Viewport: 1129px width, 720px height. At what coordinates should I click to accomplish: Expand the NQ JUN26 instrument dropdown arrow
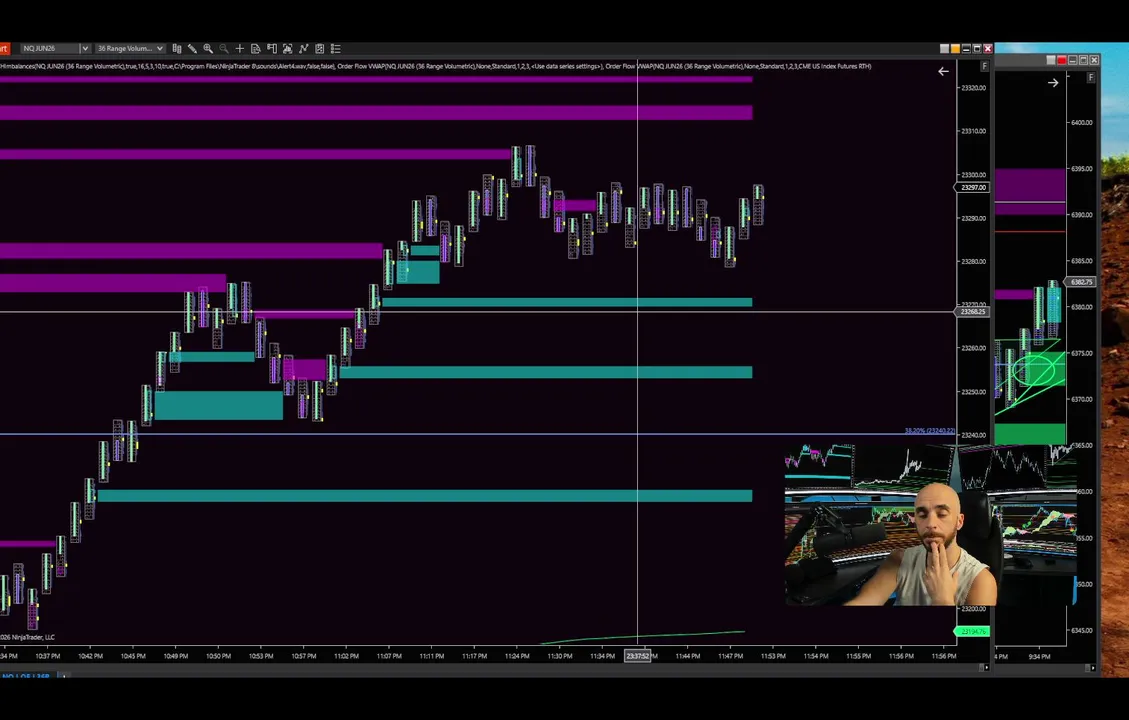coord(84,48)
